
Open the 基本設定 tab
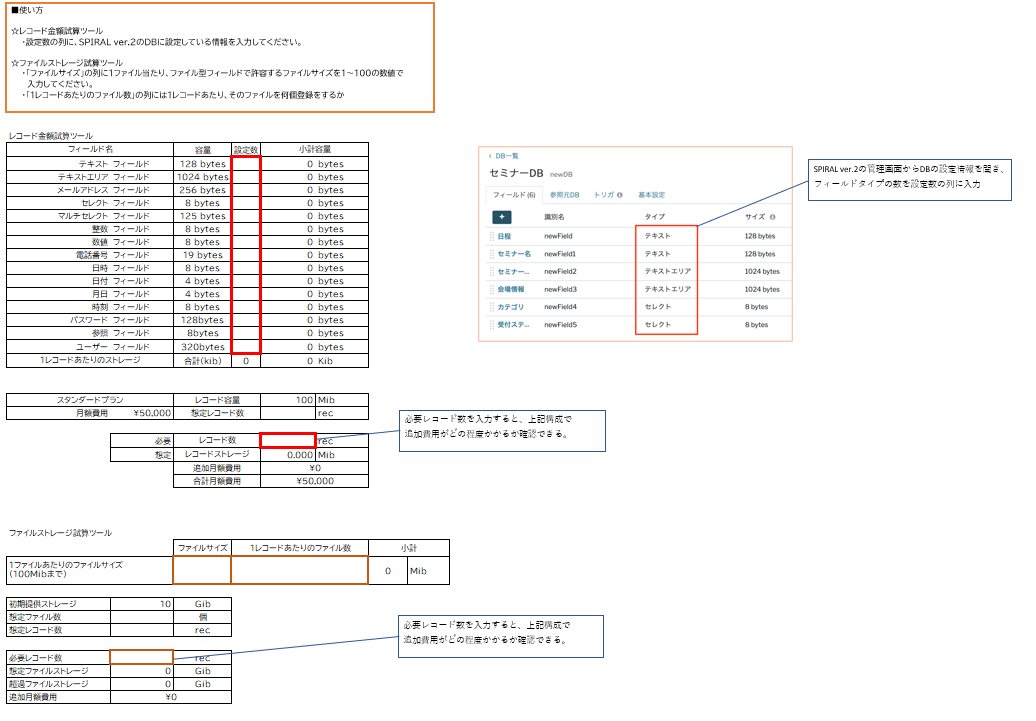(x=651, y=195)
